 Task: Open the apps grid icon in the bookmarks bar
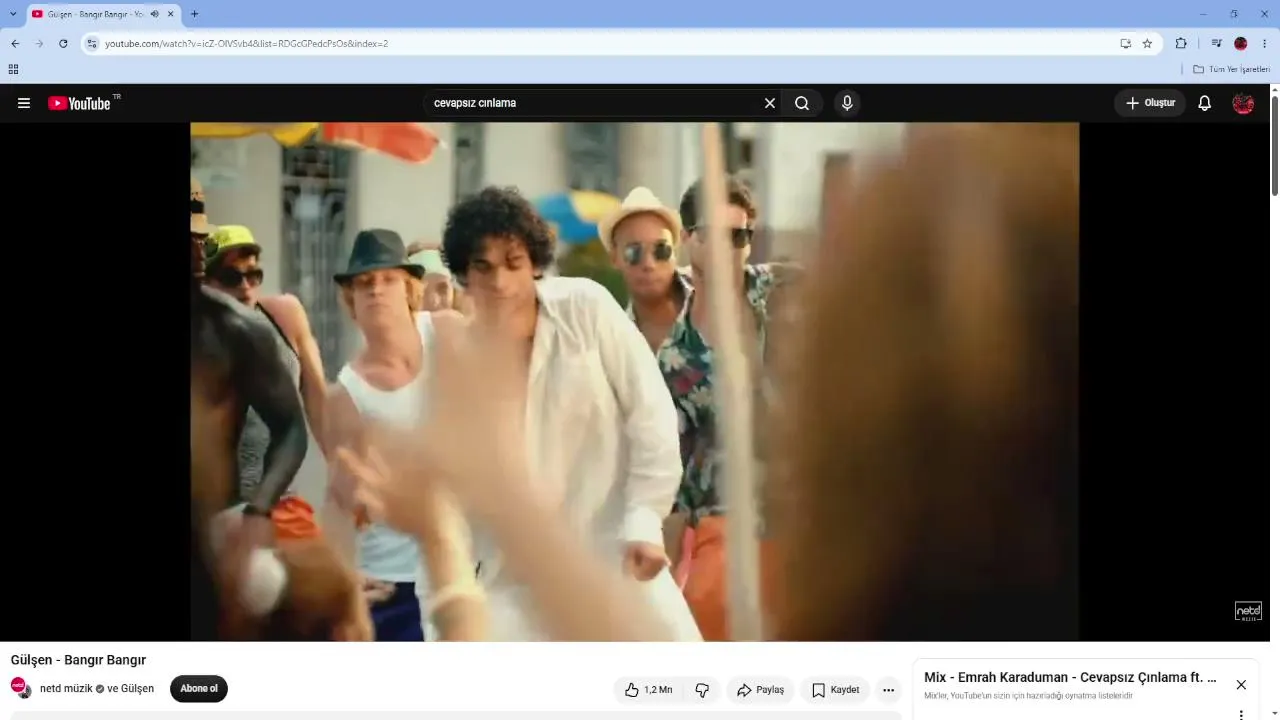click(13, 69)
